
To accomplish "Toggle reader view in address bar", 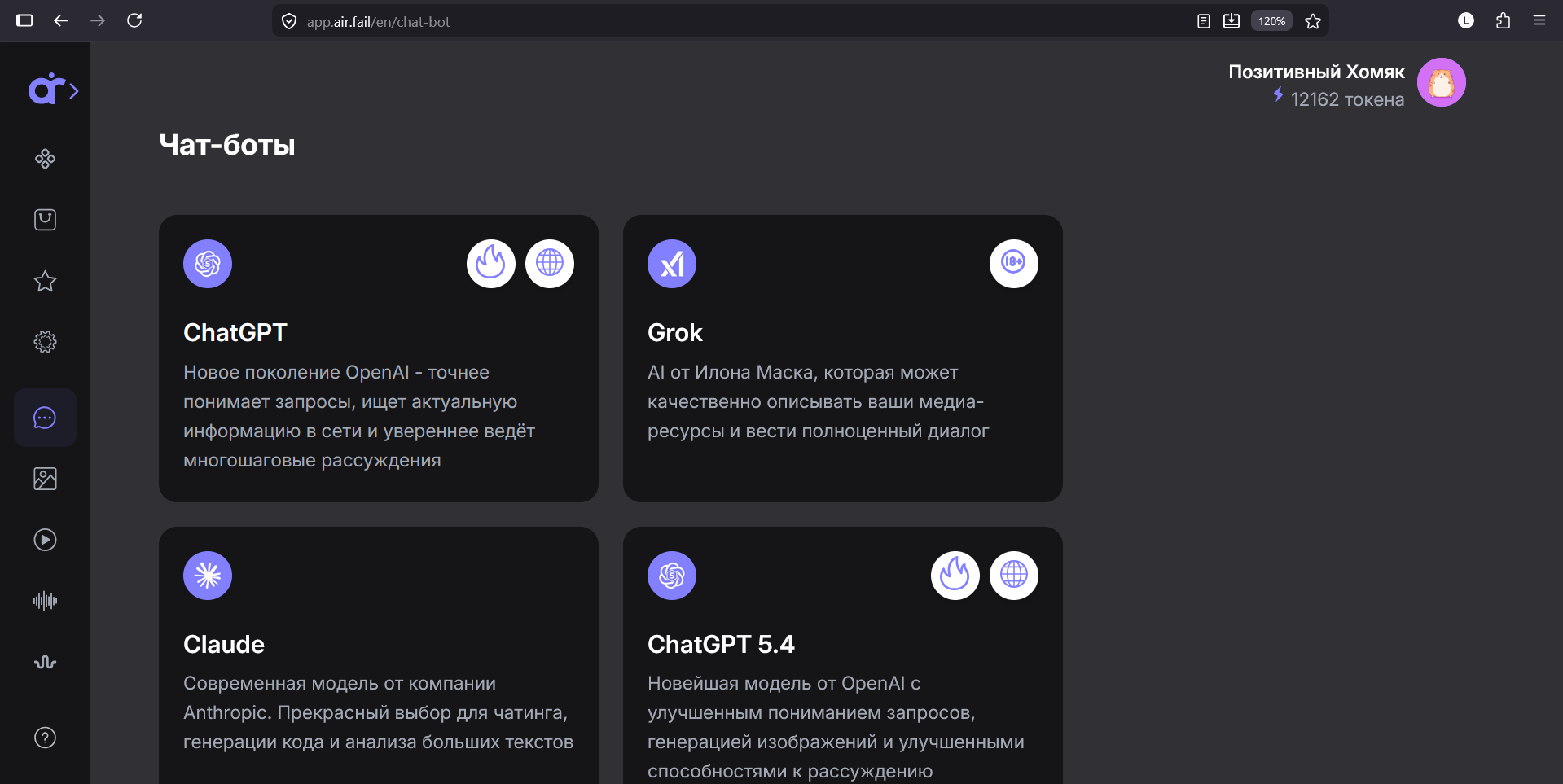I will tap(1204, 21).
